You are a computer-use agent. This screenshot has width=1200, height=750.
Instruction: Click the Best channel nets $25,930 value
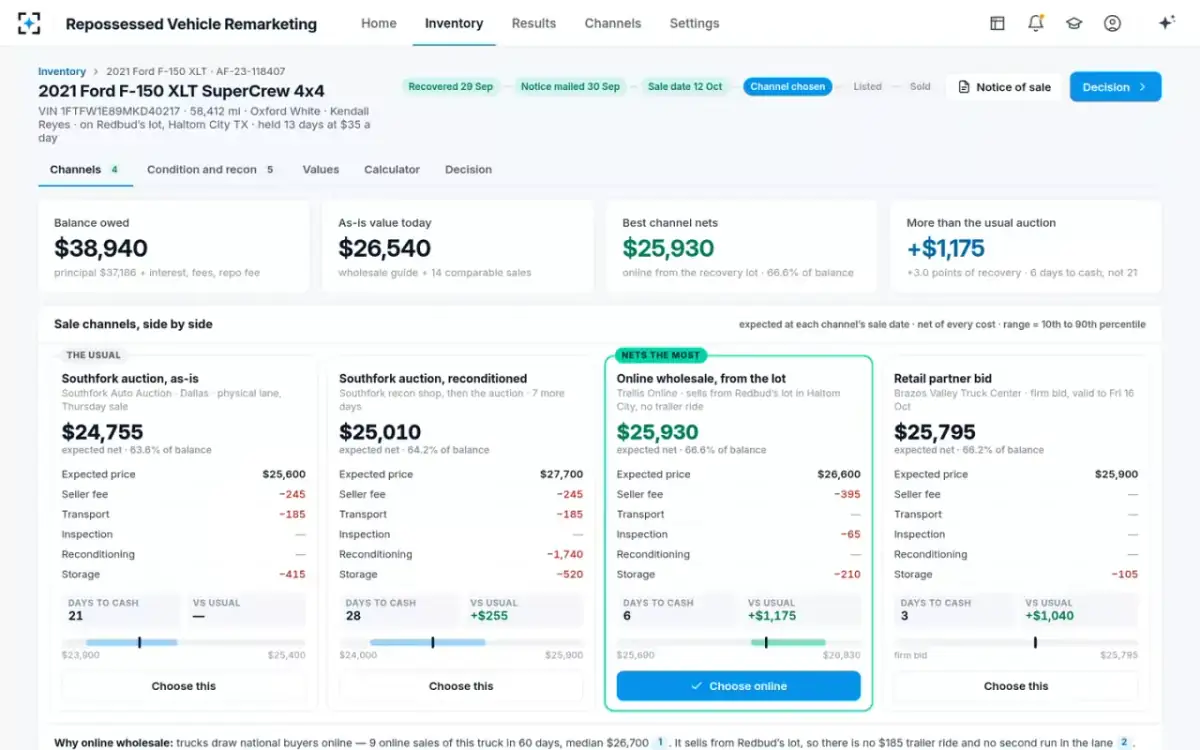(669, 248)
